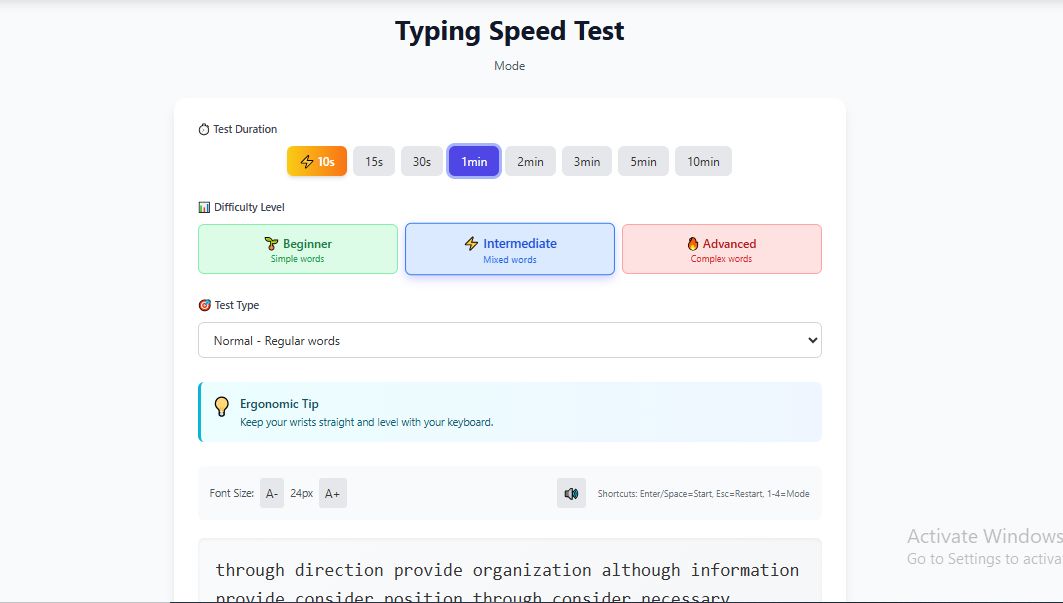The image size is (1063, 603).
Task: Click the flame icon on Advanced
Action: pyautogui.click(x=692, y=243)
